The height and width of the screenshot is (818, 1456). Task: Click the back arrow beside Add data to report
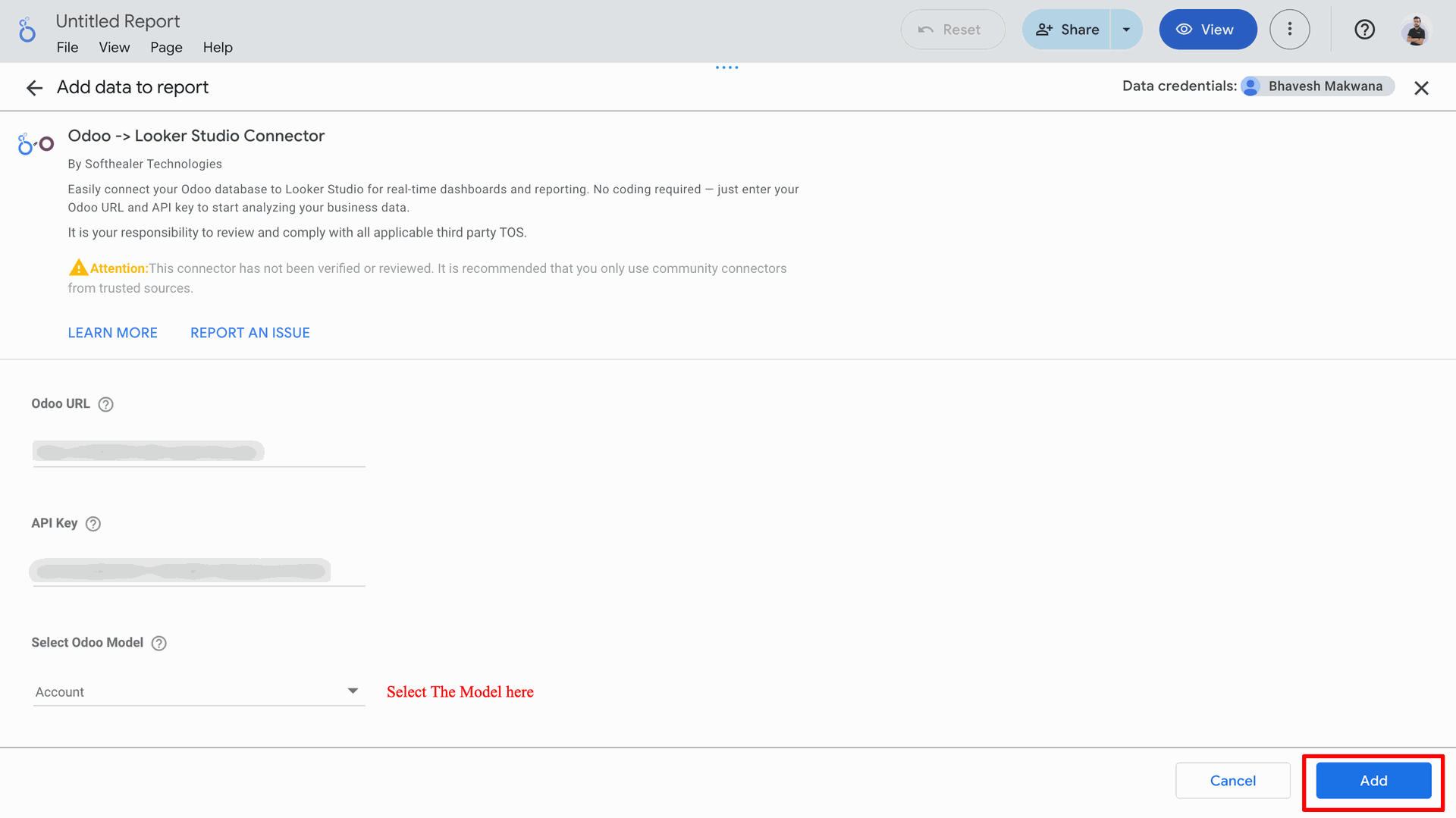coord(34,88)
